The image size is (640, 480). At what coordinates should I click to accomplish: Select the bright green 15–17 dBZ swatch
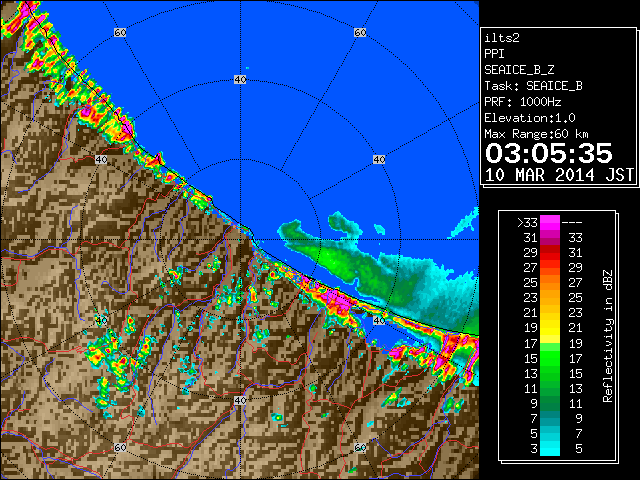click(x=549, y=358)
